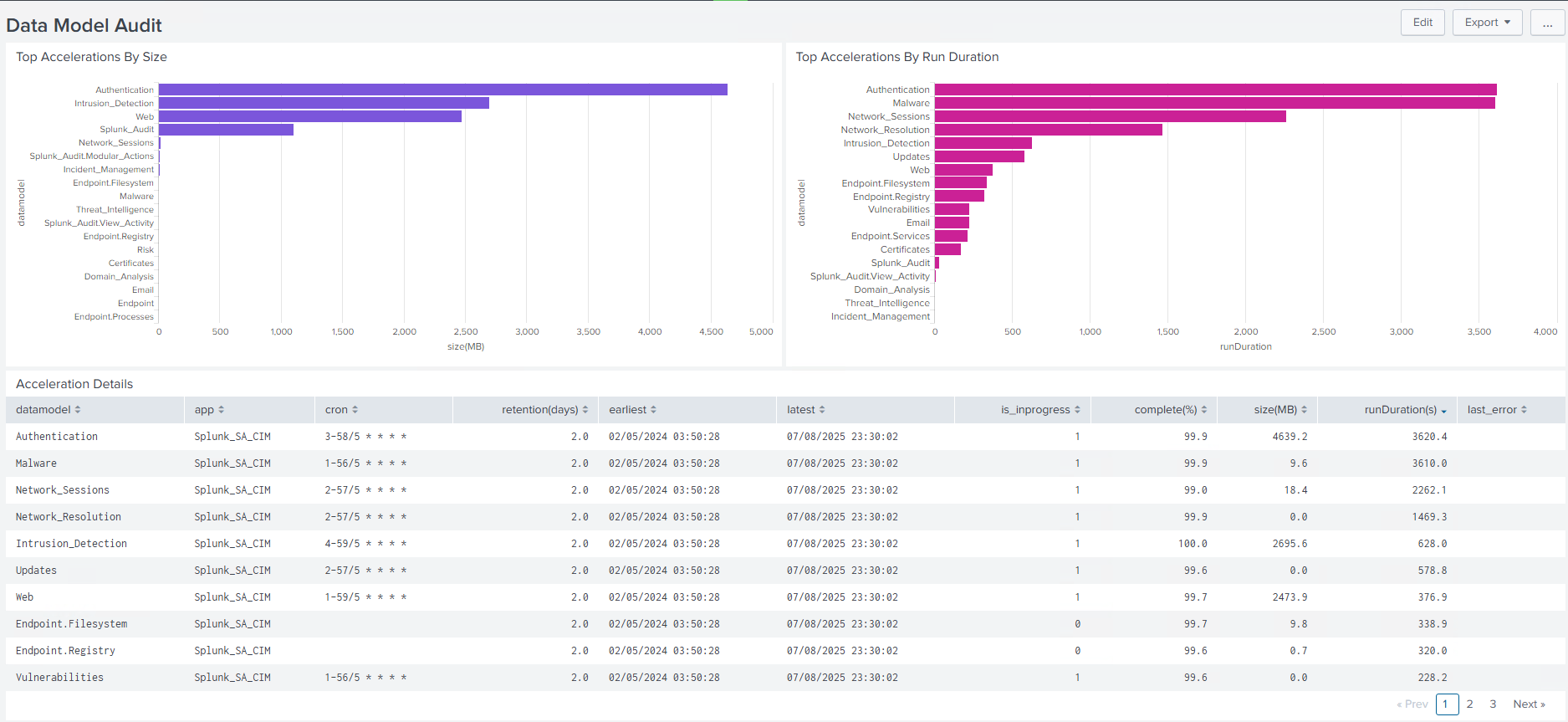The image size is (1568, 722).
Task: Go to page 2 of results
Action: tap(1469, 704)
